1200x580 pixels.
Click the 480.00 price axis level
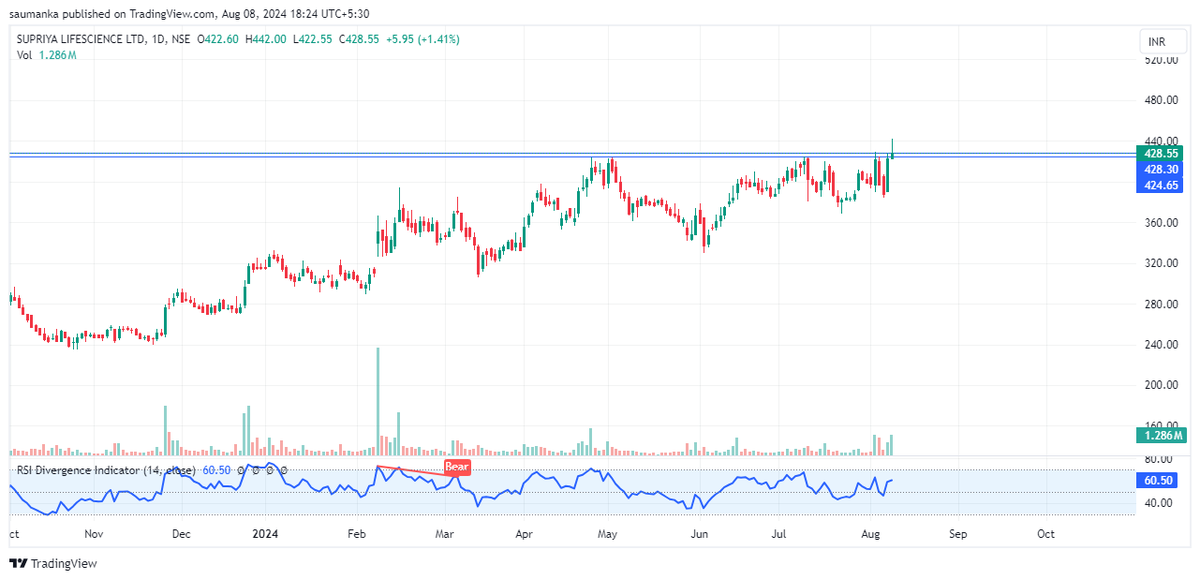pyautogui.click(x=1160, y=100)
